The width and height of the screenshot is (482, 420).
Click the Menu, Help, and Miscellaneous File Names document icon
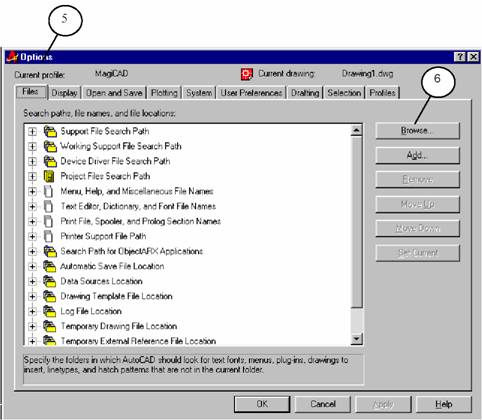48,191
